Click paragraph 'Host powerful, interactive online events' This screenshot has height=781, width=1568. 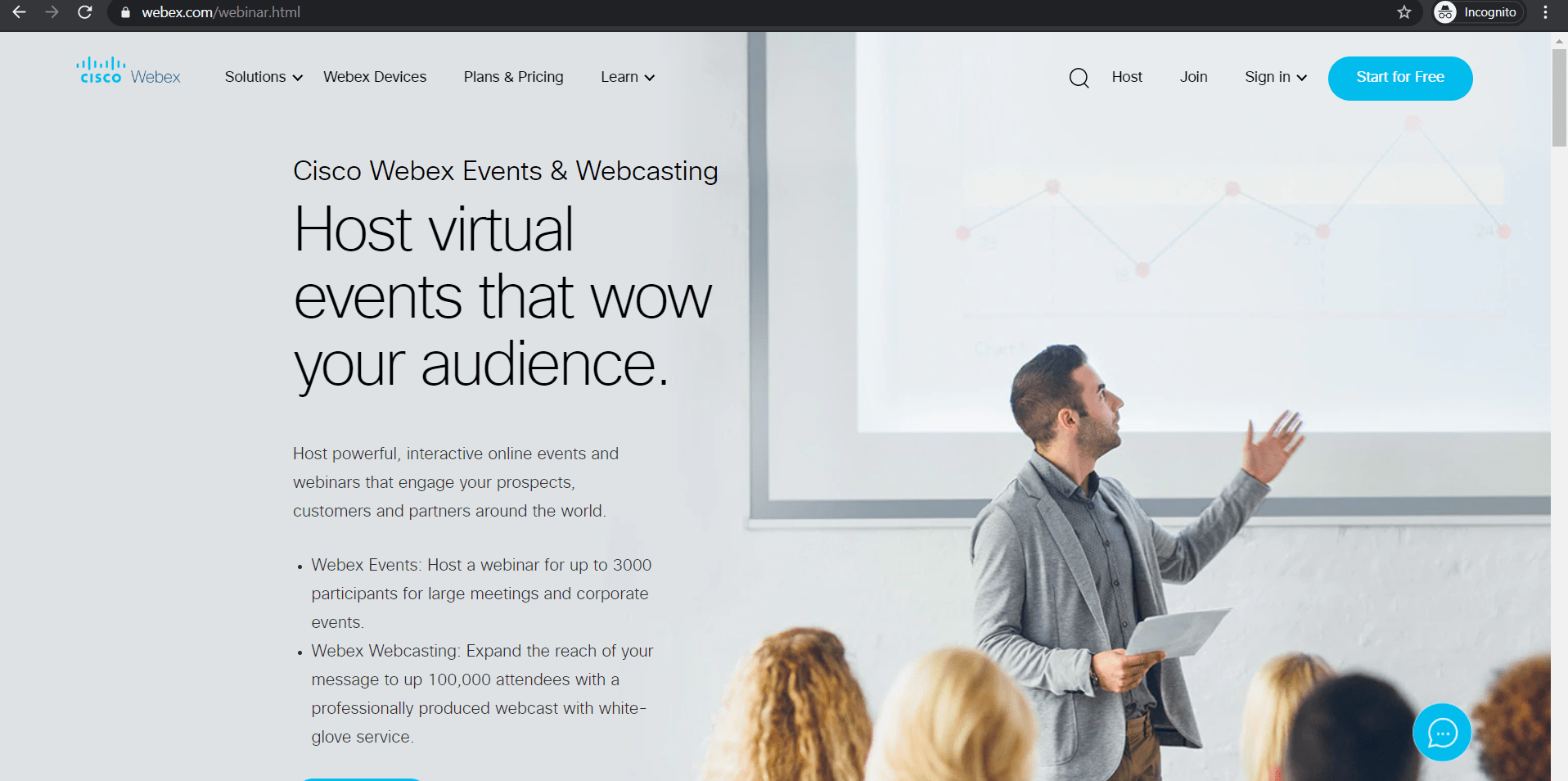pyautogui.click(x=456, y=482)
